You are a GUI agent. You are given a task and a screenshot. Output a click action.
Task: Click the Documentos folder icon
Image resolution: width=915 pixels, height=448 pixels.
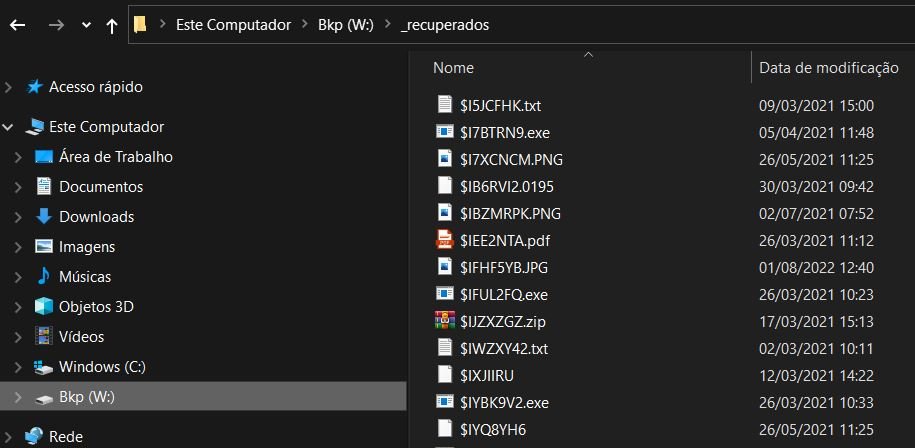point(44,187)
